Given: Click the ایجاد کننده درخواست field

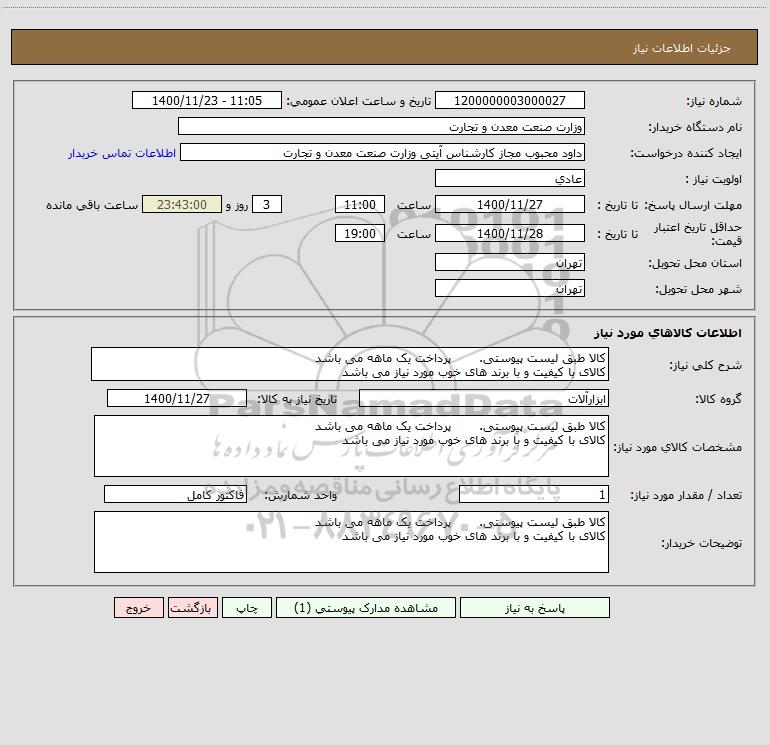Looking at the screenshot, I should tap(382, 152).
